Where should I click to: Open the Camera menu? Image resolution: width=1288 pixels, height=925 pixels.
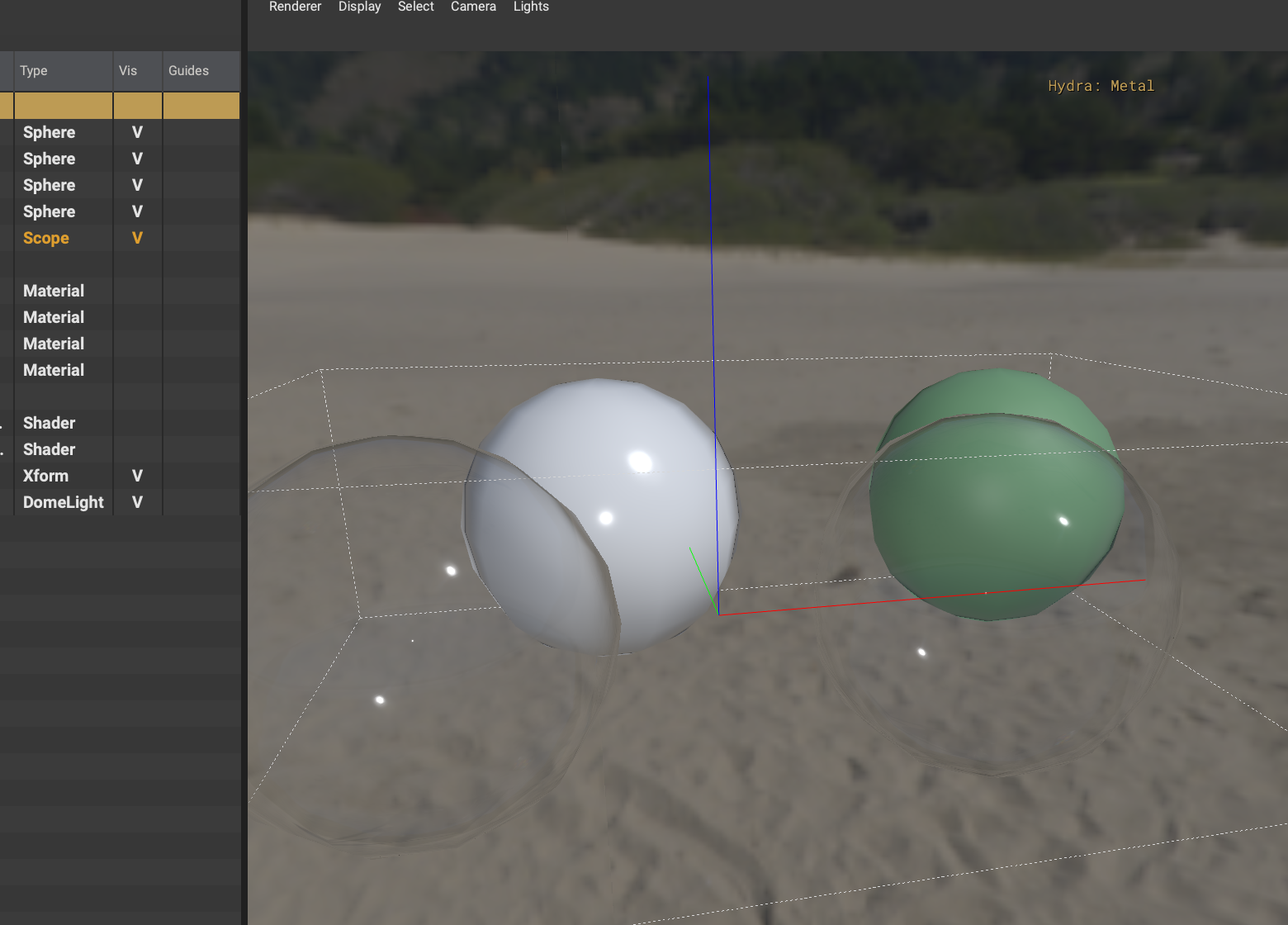pos(472,7)
